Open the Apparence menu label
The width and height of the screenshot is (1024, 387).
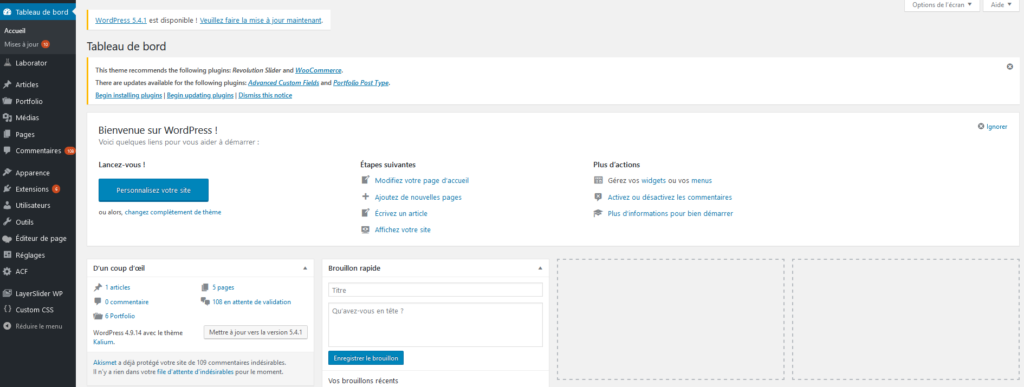[x=33, y=173]
